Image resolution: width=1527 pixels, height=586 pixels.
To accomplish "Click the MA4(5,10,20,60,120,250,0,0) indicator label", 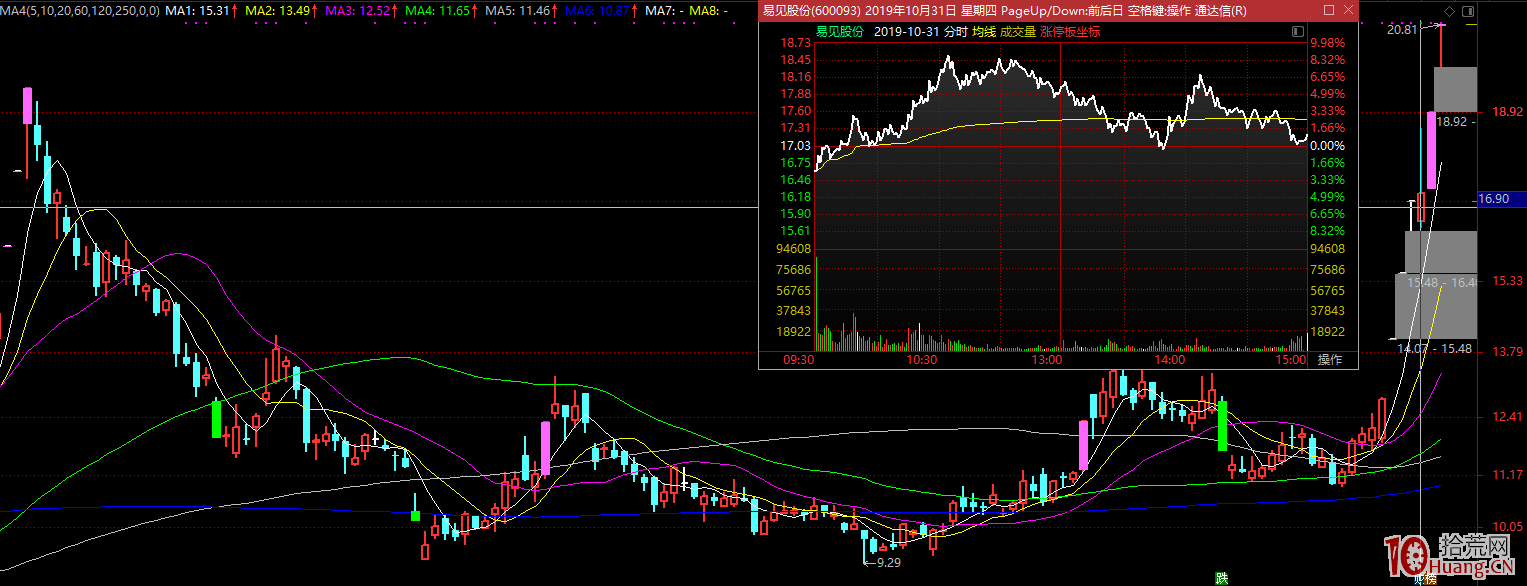I will pos(78,11).
